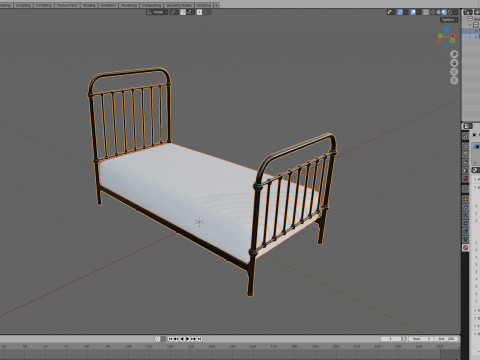The image size is (480, 360).
Task: Open the Options dropdown in viewport
Action: [x=449, y=20]
